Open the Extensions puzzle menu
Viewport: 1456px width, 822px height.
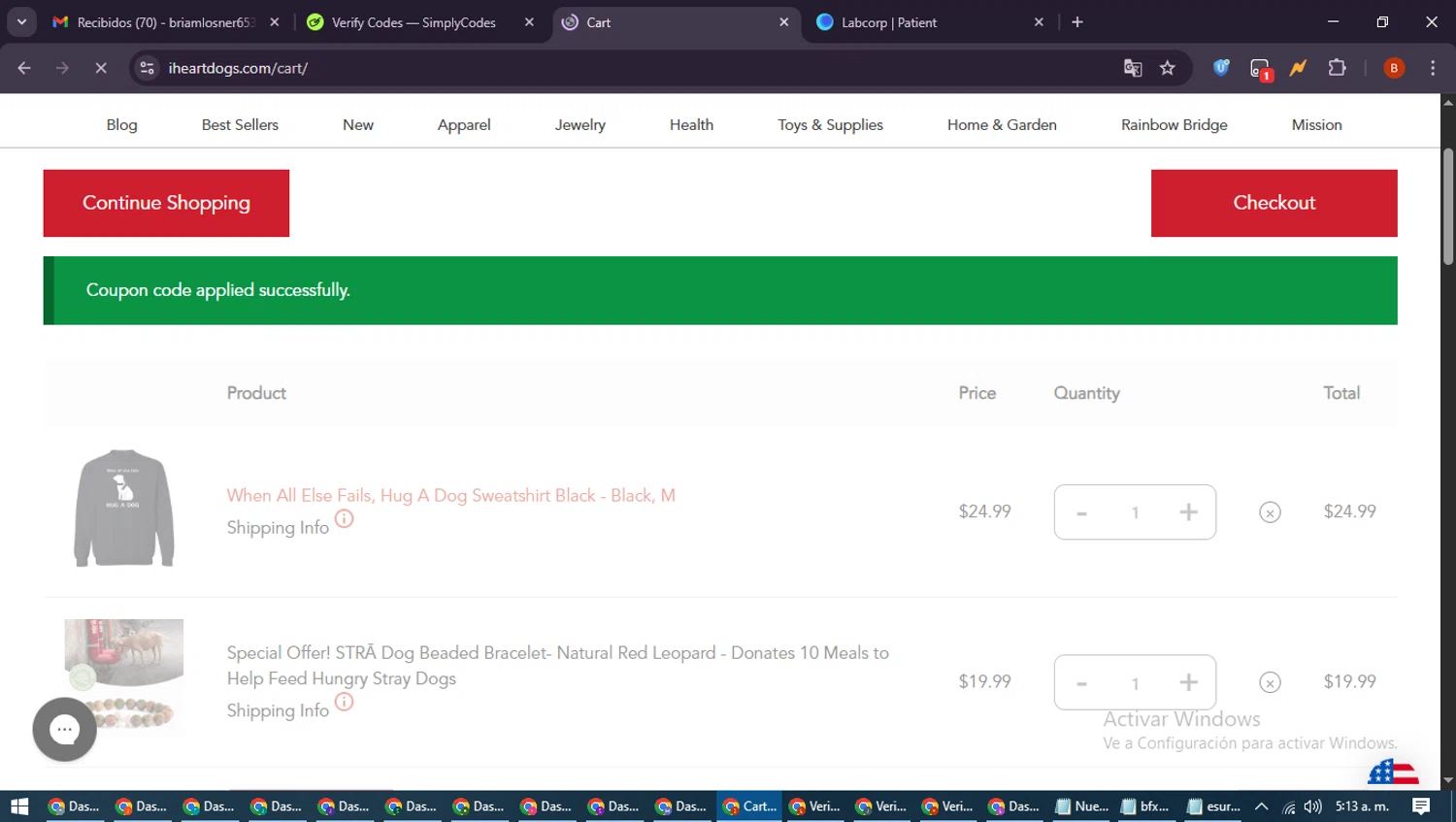click(x=1337, y=68)
